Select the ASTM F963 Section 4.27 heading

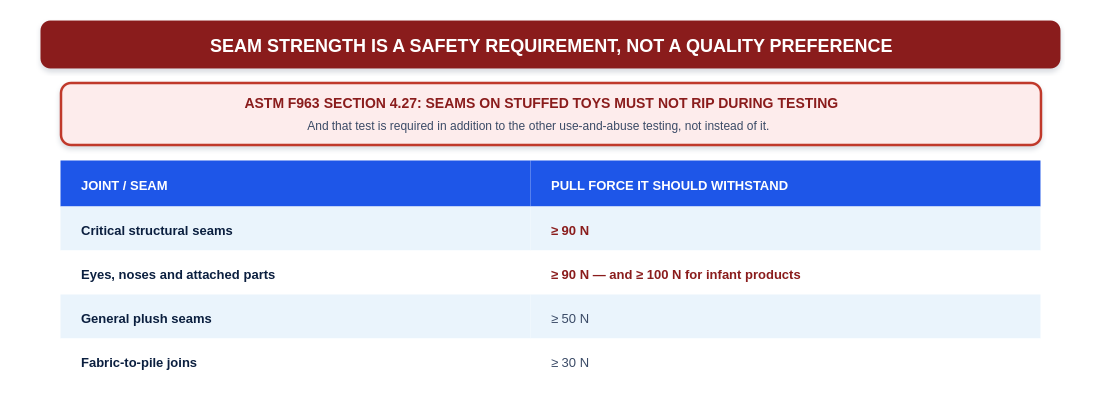click(x=541, y=103)
